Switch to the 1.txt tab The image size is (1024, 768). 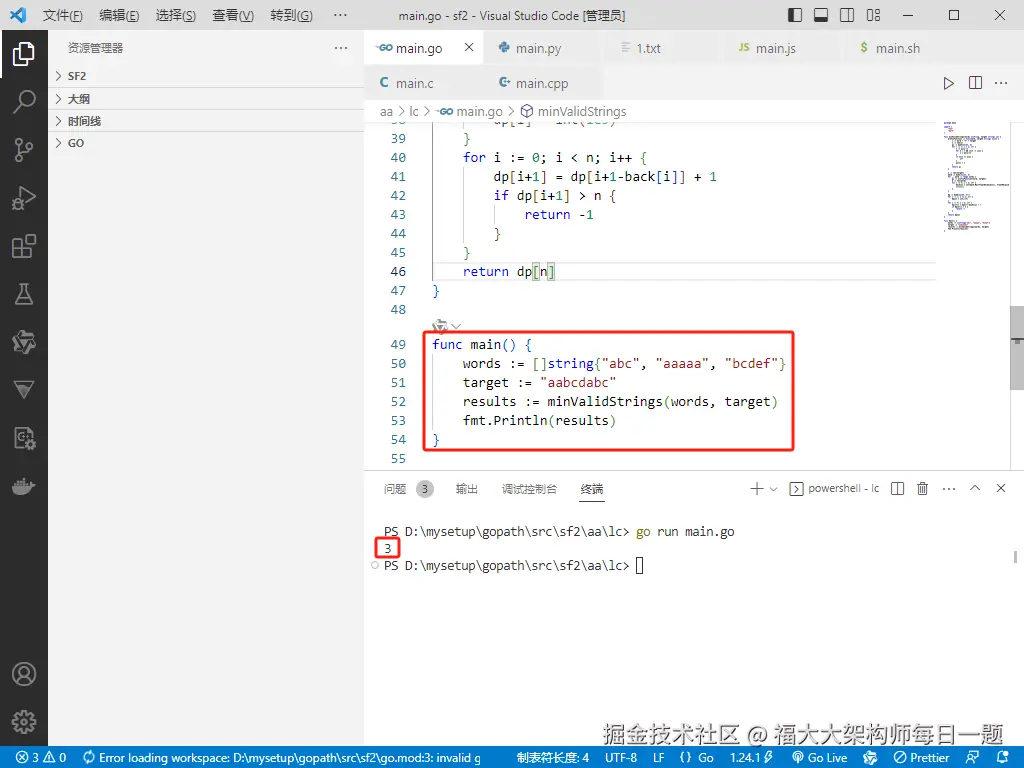point(648,48)
